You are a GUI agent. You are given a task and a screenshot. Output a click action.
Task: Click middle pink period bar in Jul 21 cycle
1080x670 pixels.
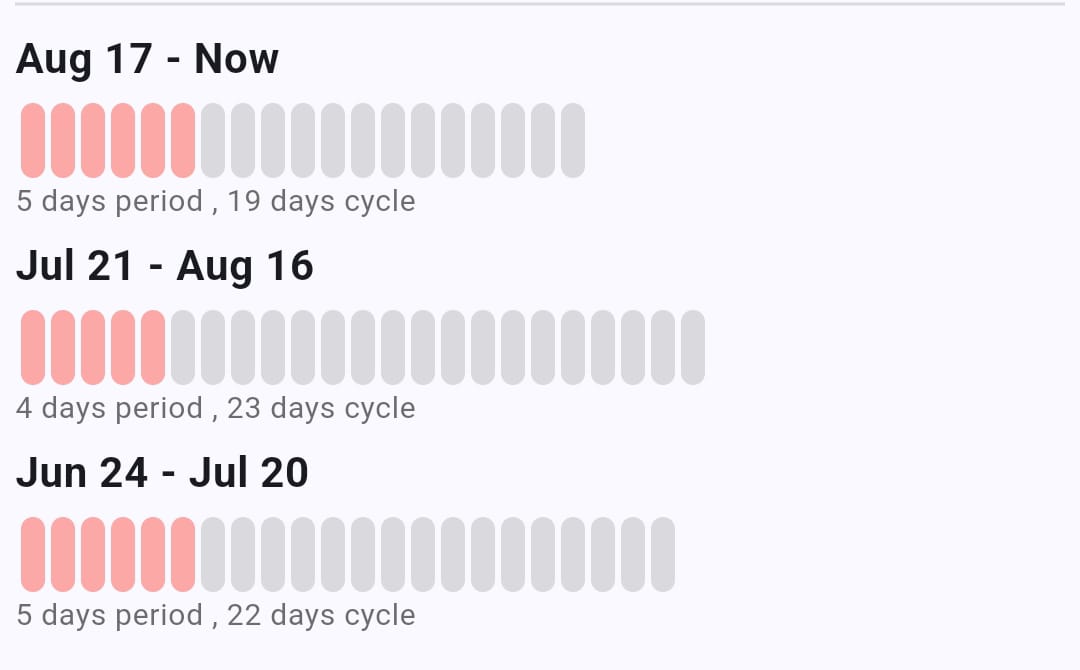point(93,347)
